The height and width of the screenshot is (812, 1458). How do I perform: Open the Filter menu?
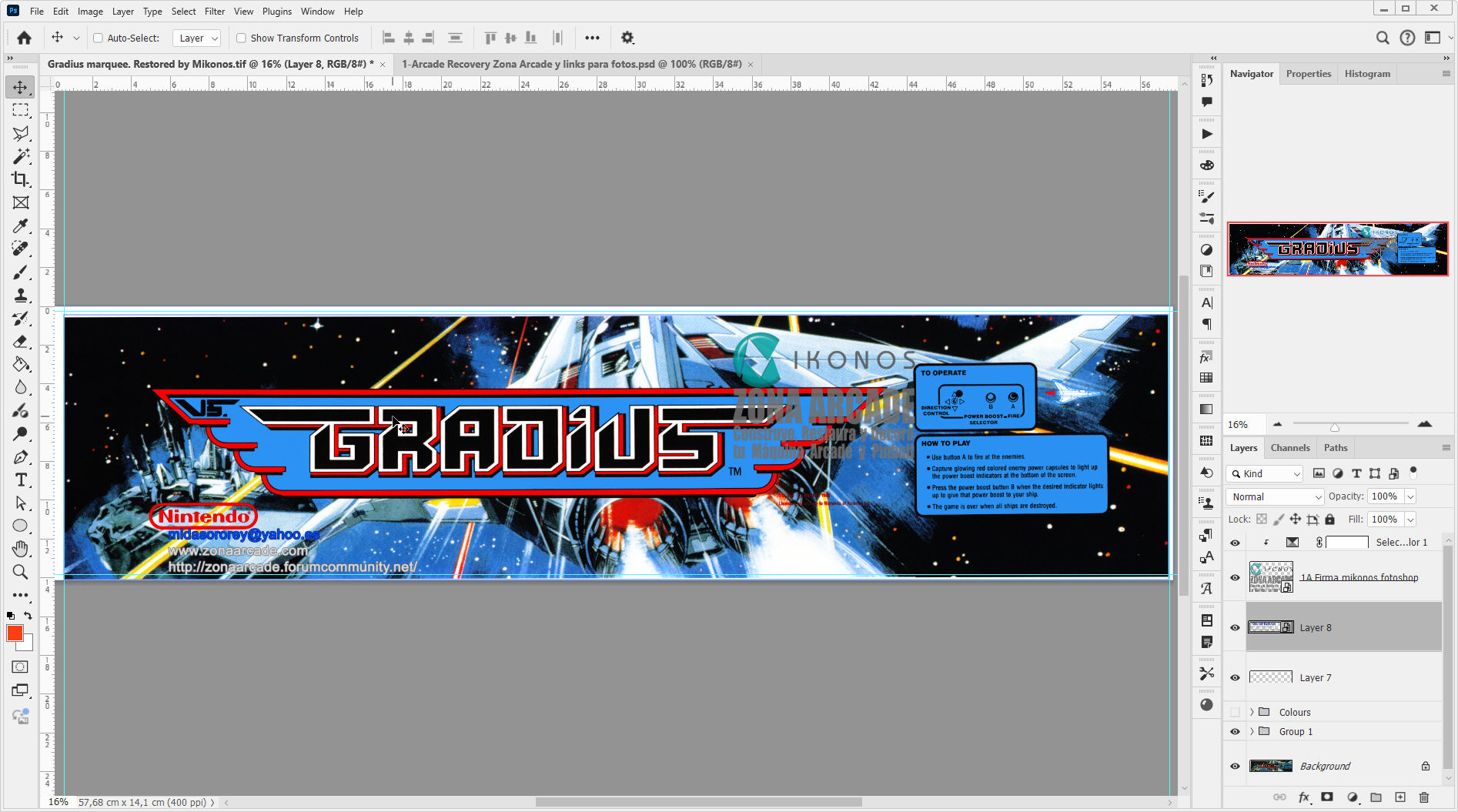point(214,11)
